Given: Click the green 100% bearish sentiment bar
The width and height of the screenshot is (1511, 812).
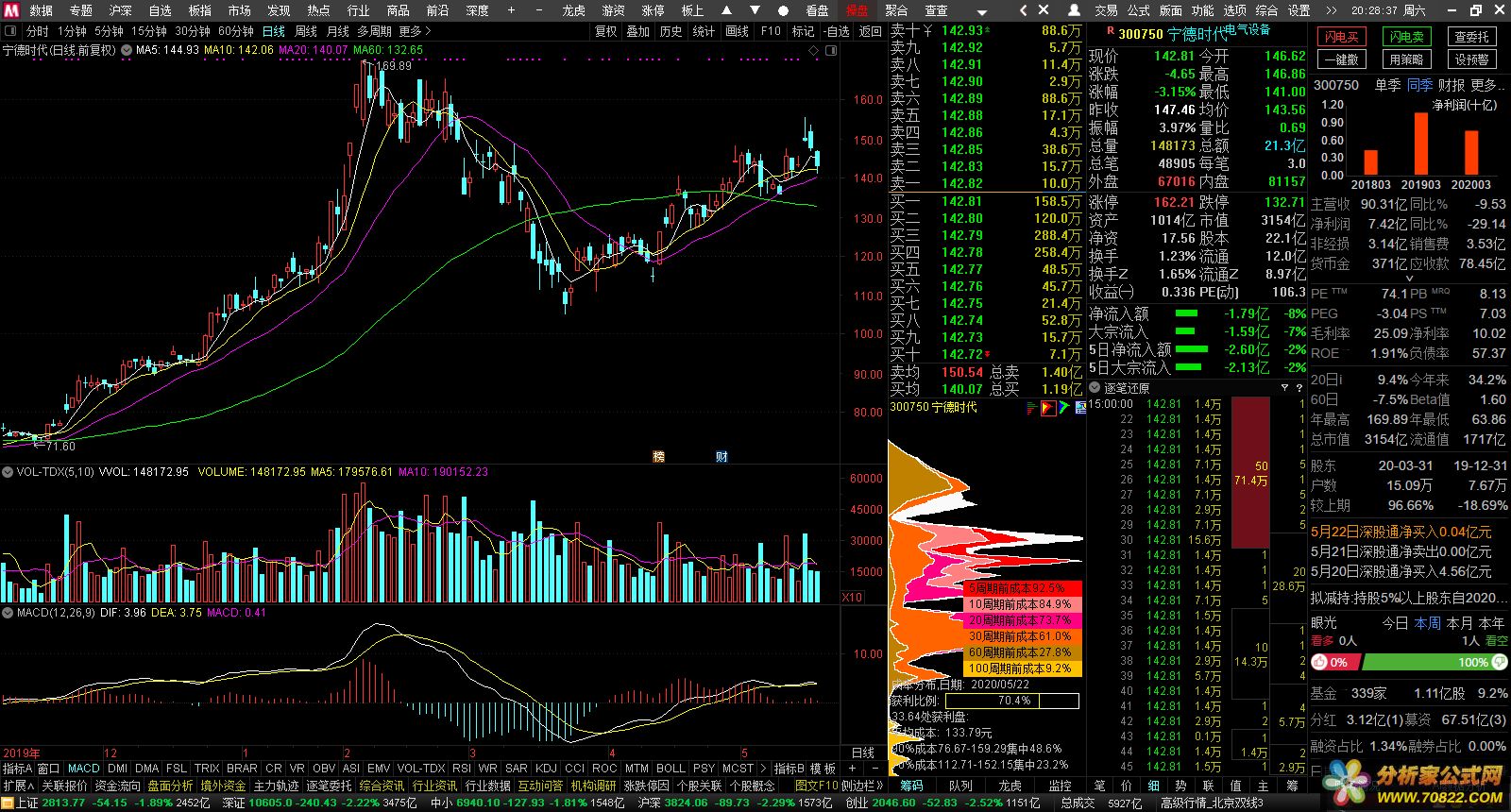Looking at the screenshot, I should pos(1435,662).
